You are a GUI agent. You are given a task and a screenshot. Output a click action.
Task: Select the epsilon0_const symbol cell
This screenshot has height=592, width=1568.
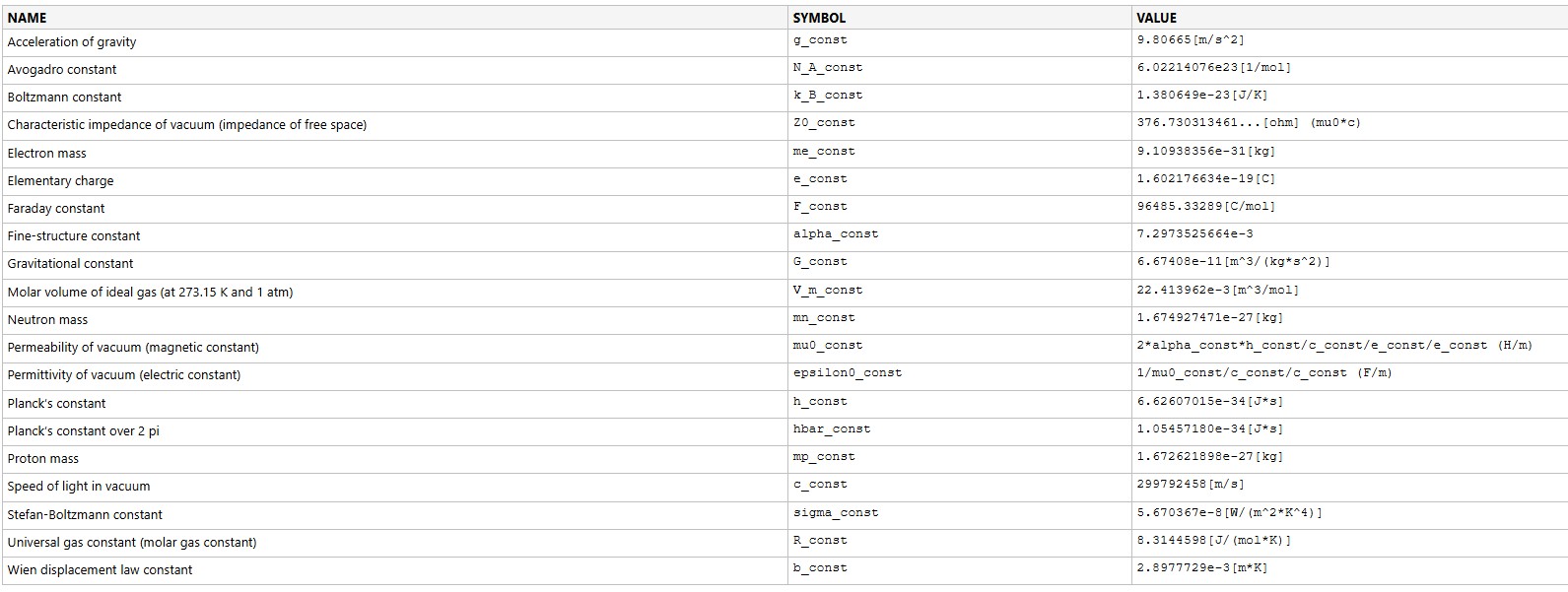tap(847, 373)
